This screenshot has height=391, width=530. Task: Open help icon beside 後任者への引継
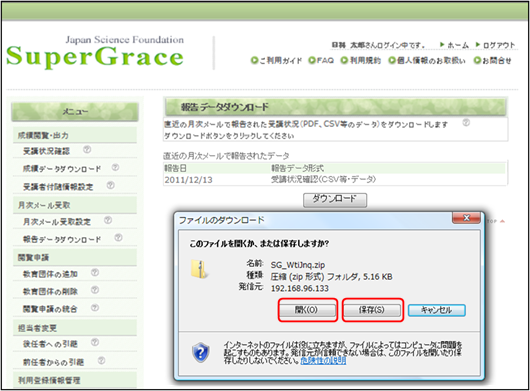[95, 342]
